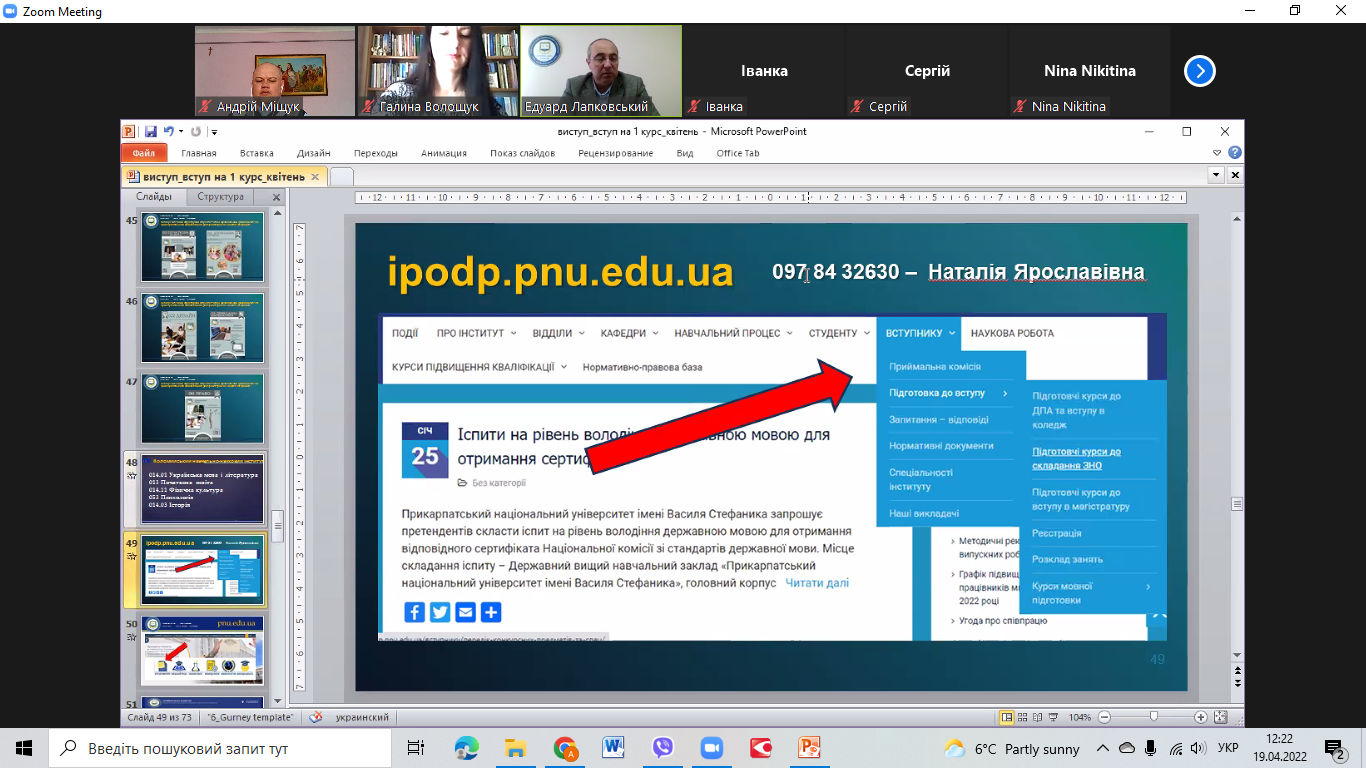Click fit slide to window icon
The image size is (1366, 768).
point(1220,717)
